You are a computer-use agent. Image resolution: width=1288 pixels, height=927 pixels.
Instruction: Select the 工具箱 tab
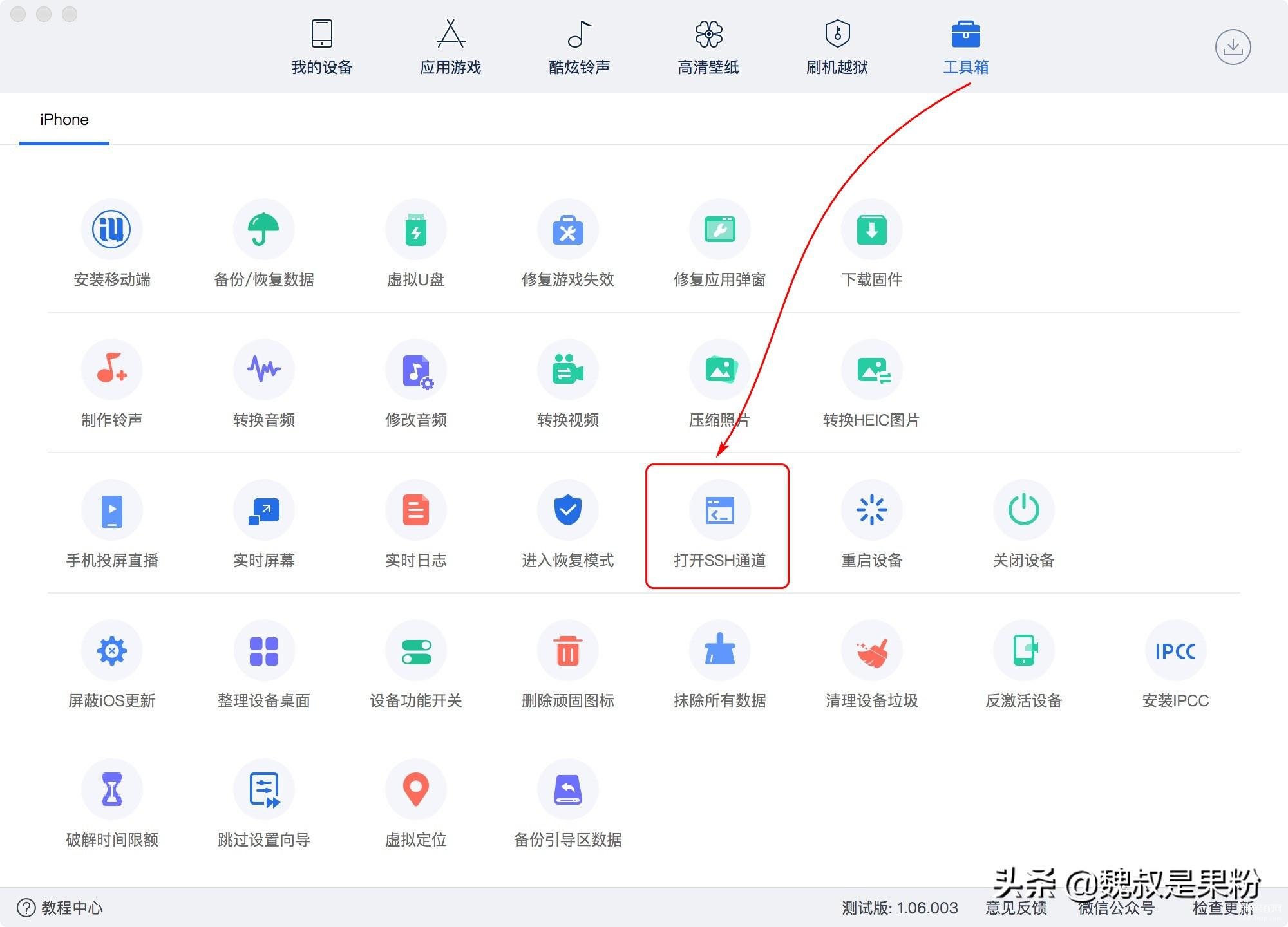pyautogui.click(x=966, y=48)
